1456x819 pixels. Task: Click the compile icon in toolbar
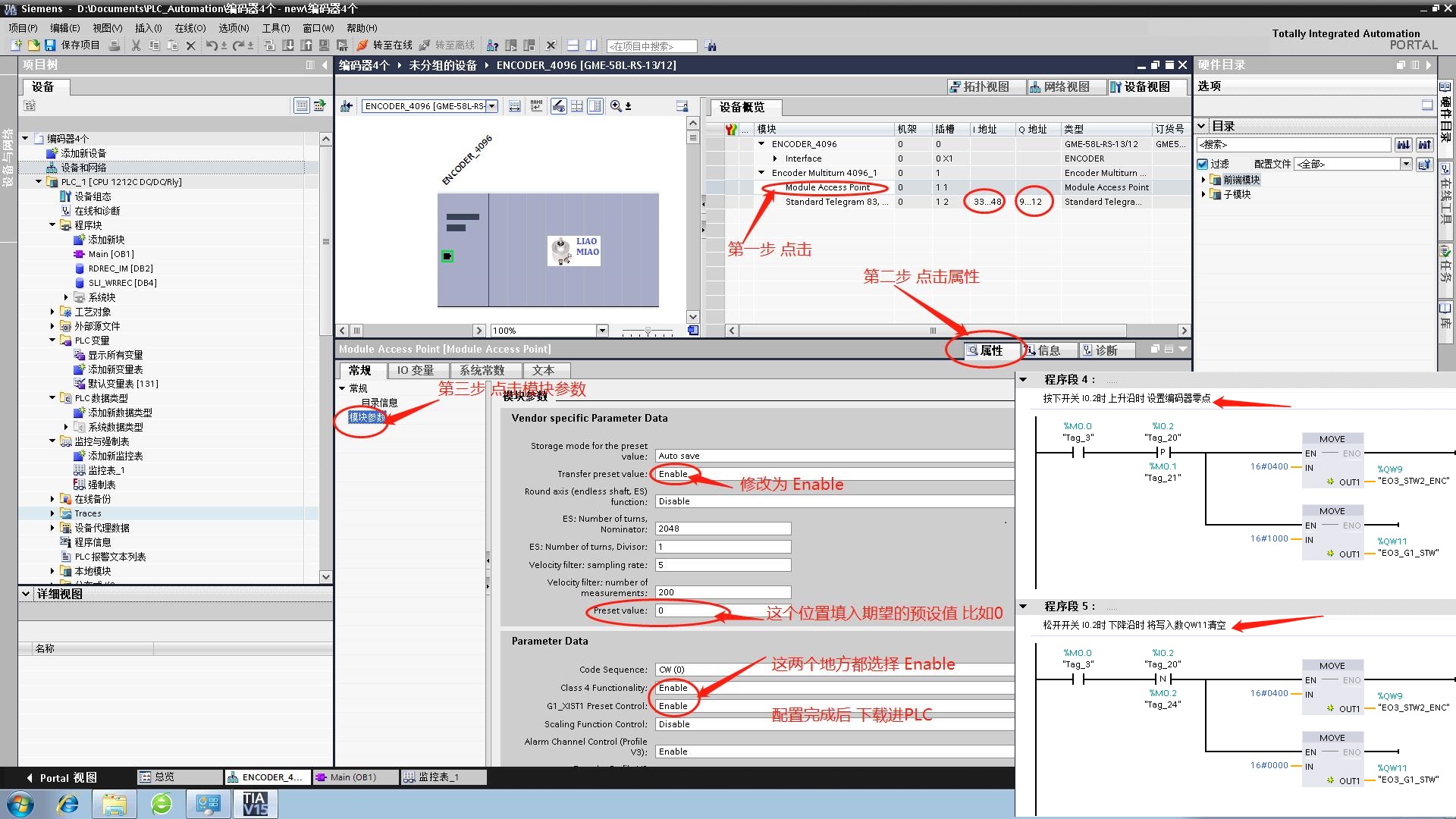(269, 45)
